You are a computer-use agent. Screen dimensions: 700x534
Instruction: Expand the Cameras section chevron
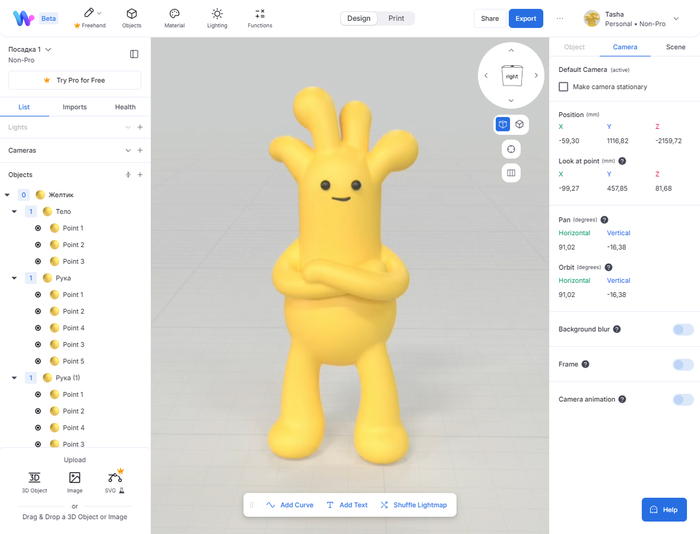click(128, 150)
